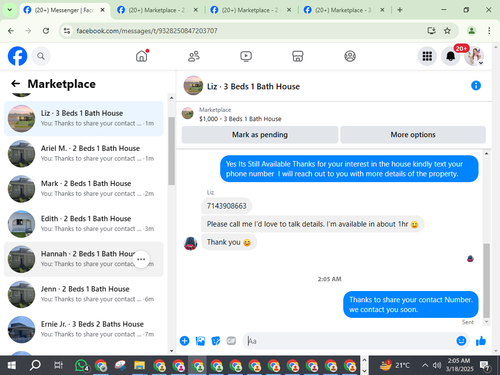
Task: Click the browser back arrow
Action: click(x=11, y=31)
